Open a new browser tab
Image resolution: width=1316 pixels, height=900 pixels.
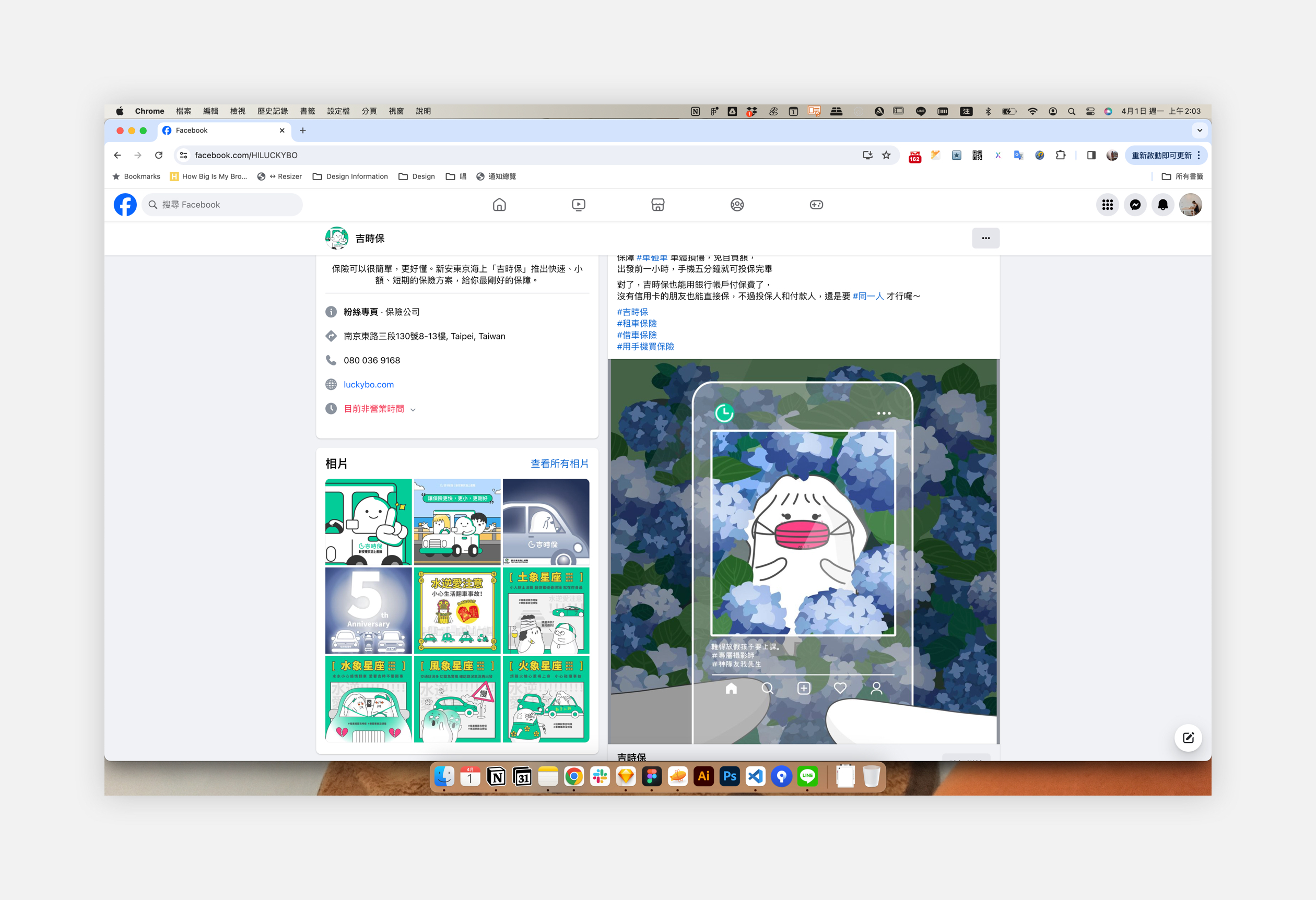303,131
